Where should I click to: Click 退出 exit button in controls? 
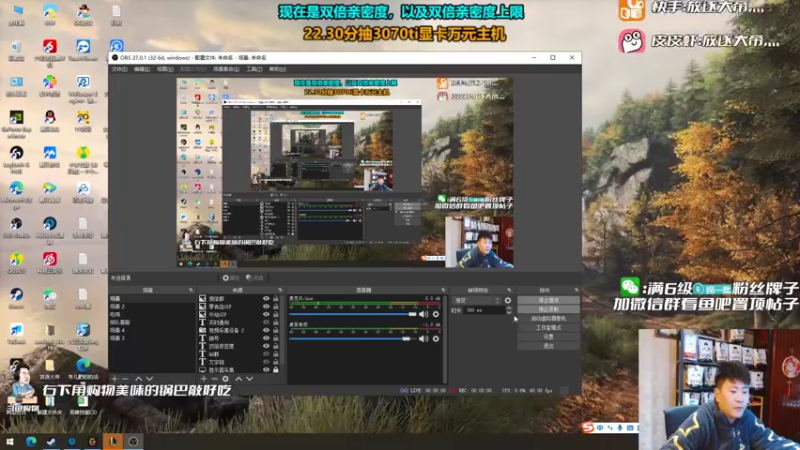coord(548,346)
